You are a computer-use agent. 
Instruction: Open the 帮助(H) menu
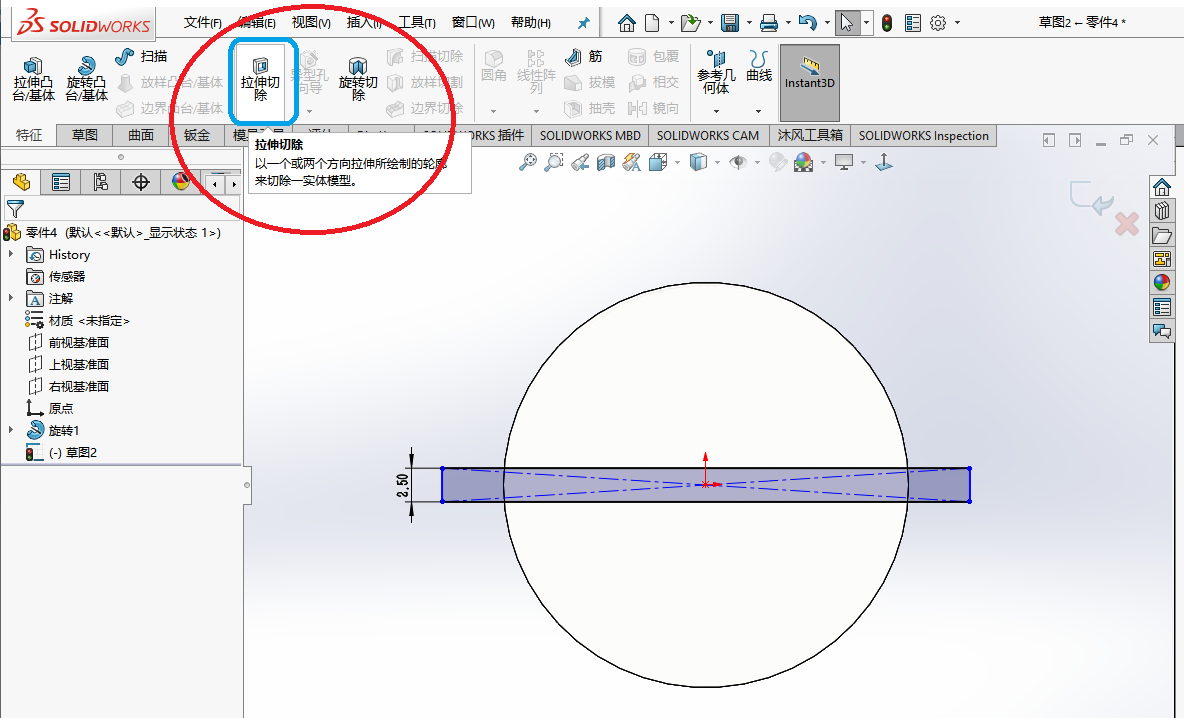click(x=531, y=23)
